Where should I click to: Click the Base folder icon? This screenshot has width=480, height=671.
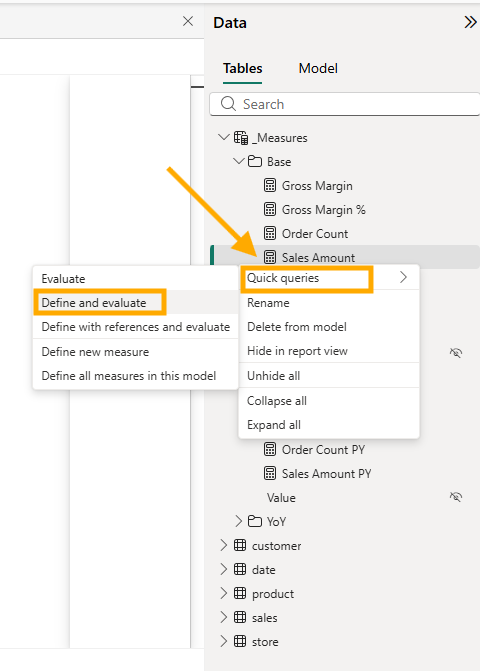point(255,161)
